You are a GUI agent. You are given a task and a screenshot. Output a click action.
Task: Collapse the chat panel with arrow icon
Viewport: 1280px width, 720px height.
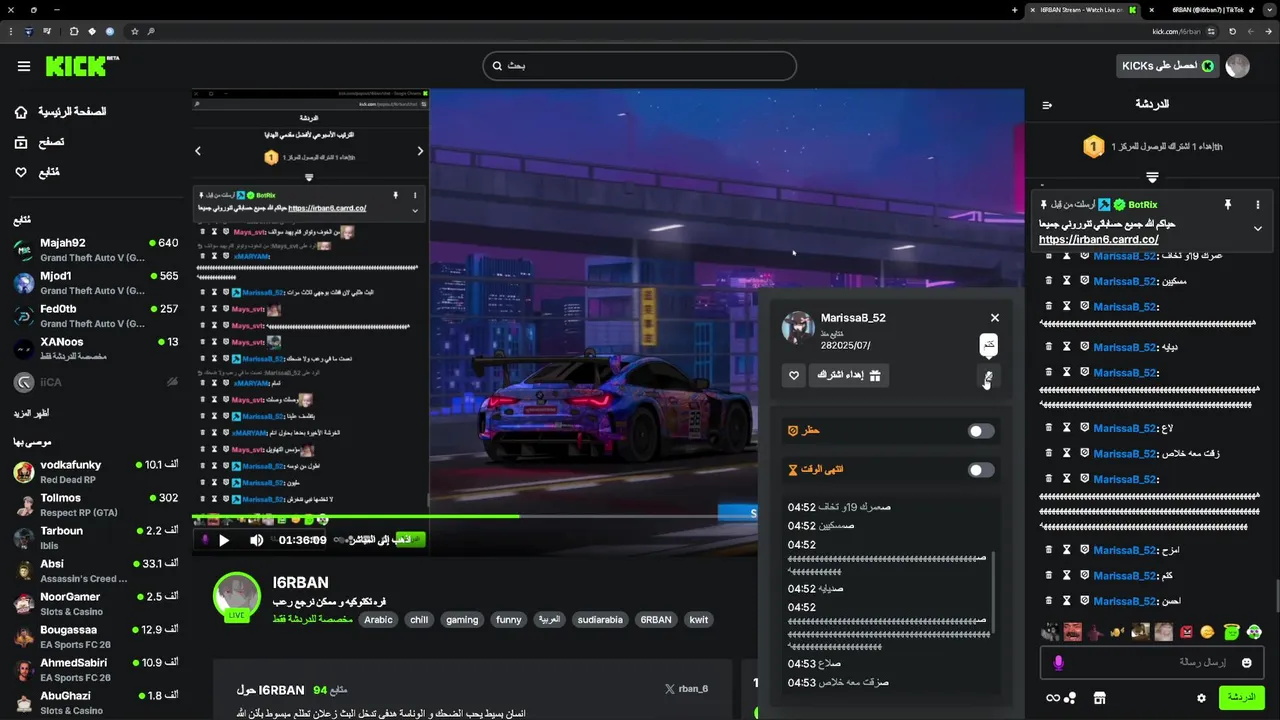tap(1047, 104)
